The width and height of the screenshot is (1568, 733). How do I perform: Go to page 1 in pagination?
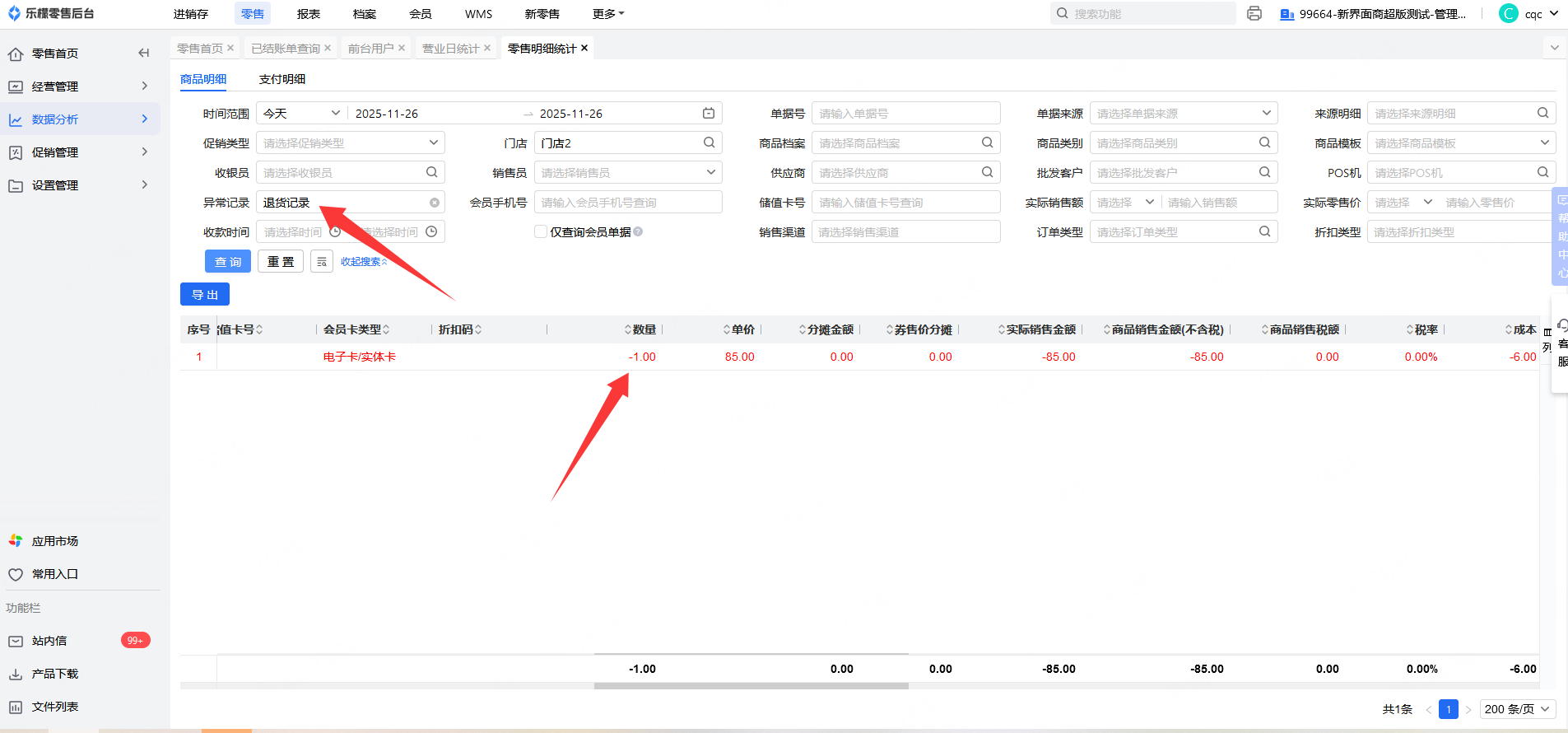pyautogui.click(x=1449, y=709)
